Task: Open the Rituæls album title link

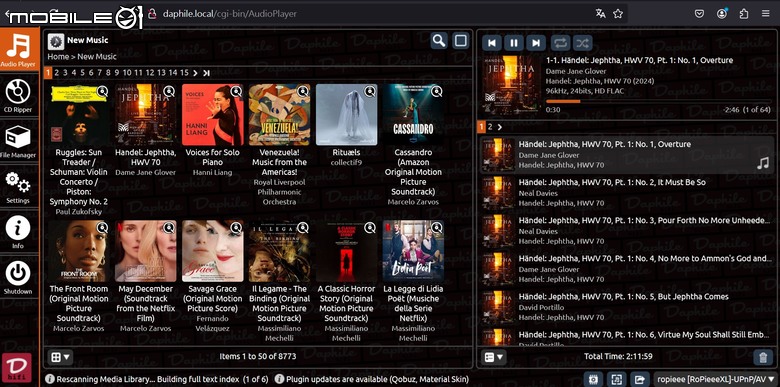Action: 347,152
